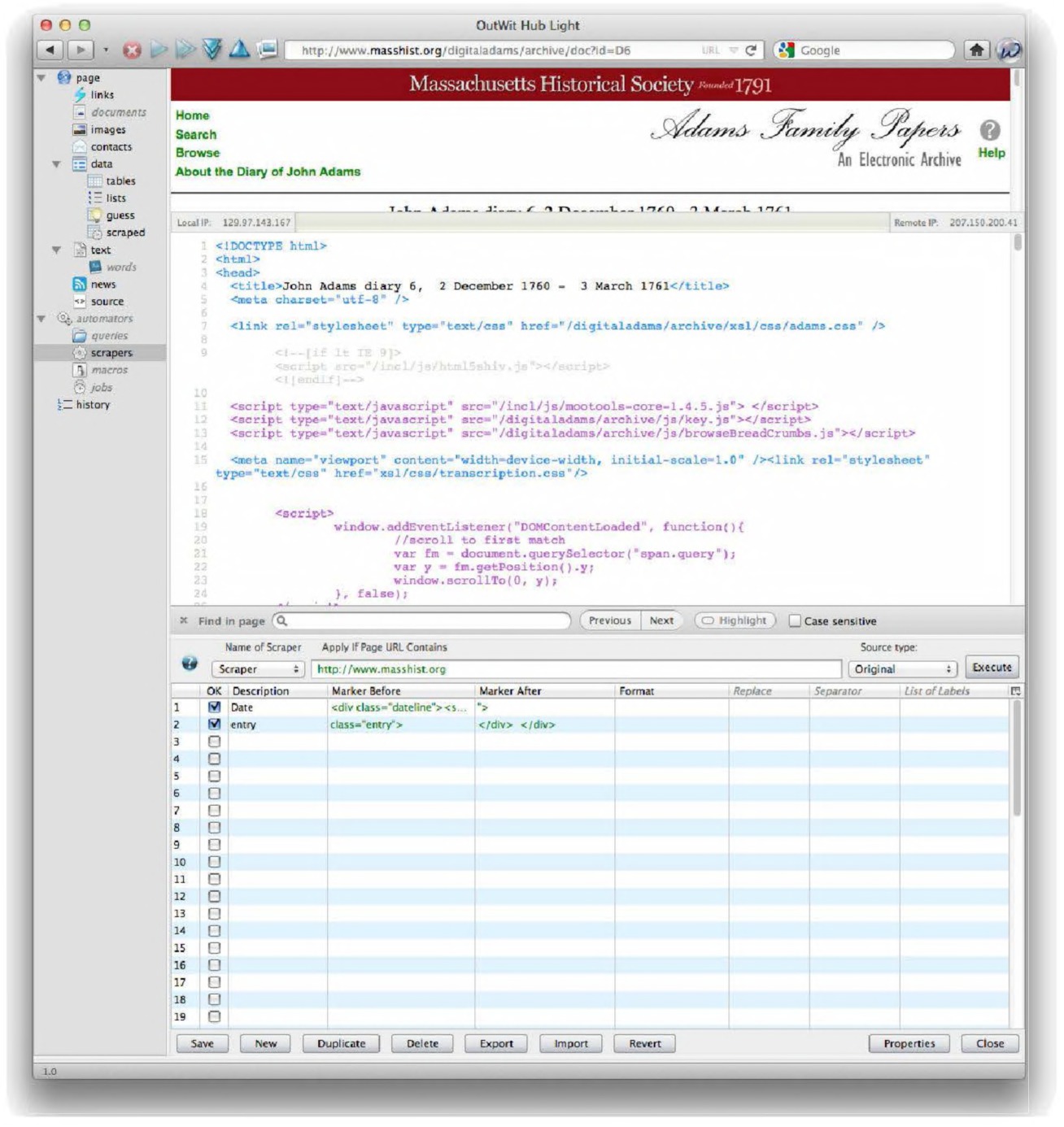Open the Browse link on webpage
Image resolution: width=1064 pixels, height=1127 pixels.
(198, 153)
